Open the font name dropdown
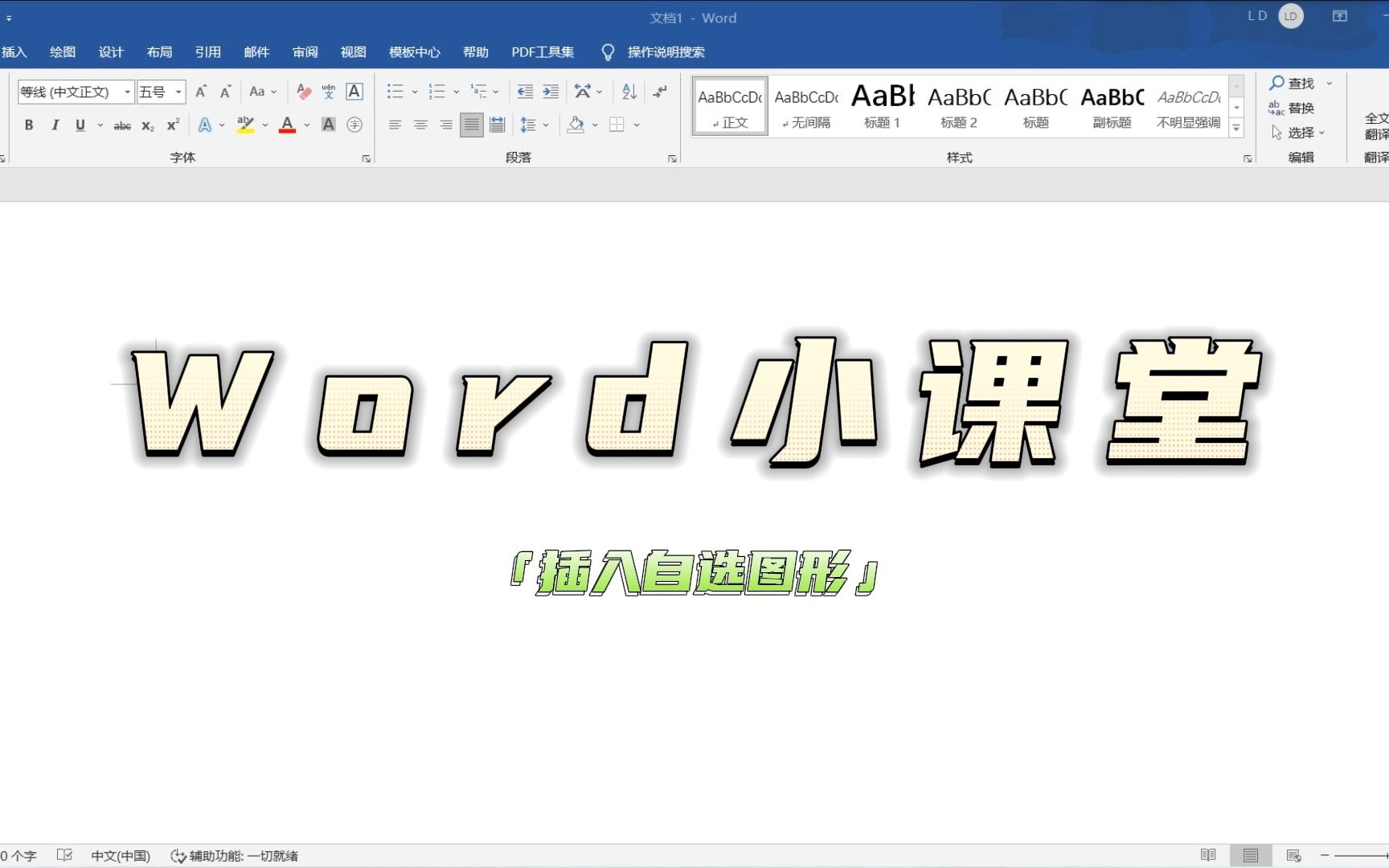The width and height of the screenshot is (1389, 868). 127,92
